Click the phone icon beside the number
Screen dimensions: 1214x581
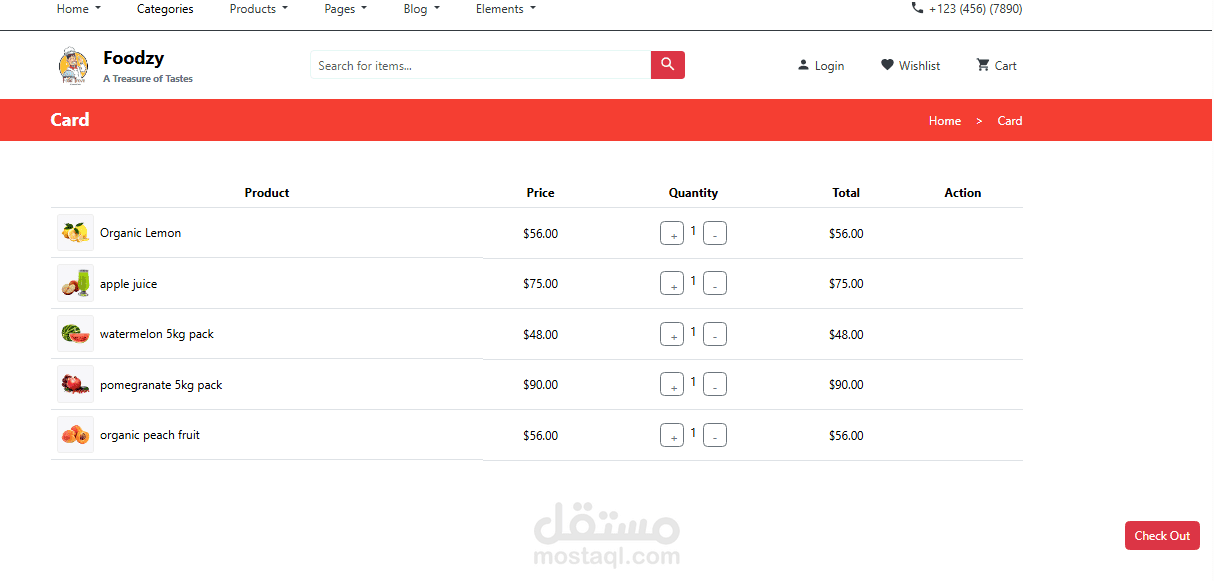[917, 8]
